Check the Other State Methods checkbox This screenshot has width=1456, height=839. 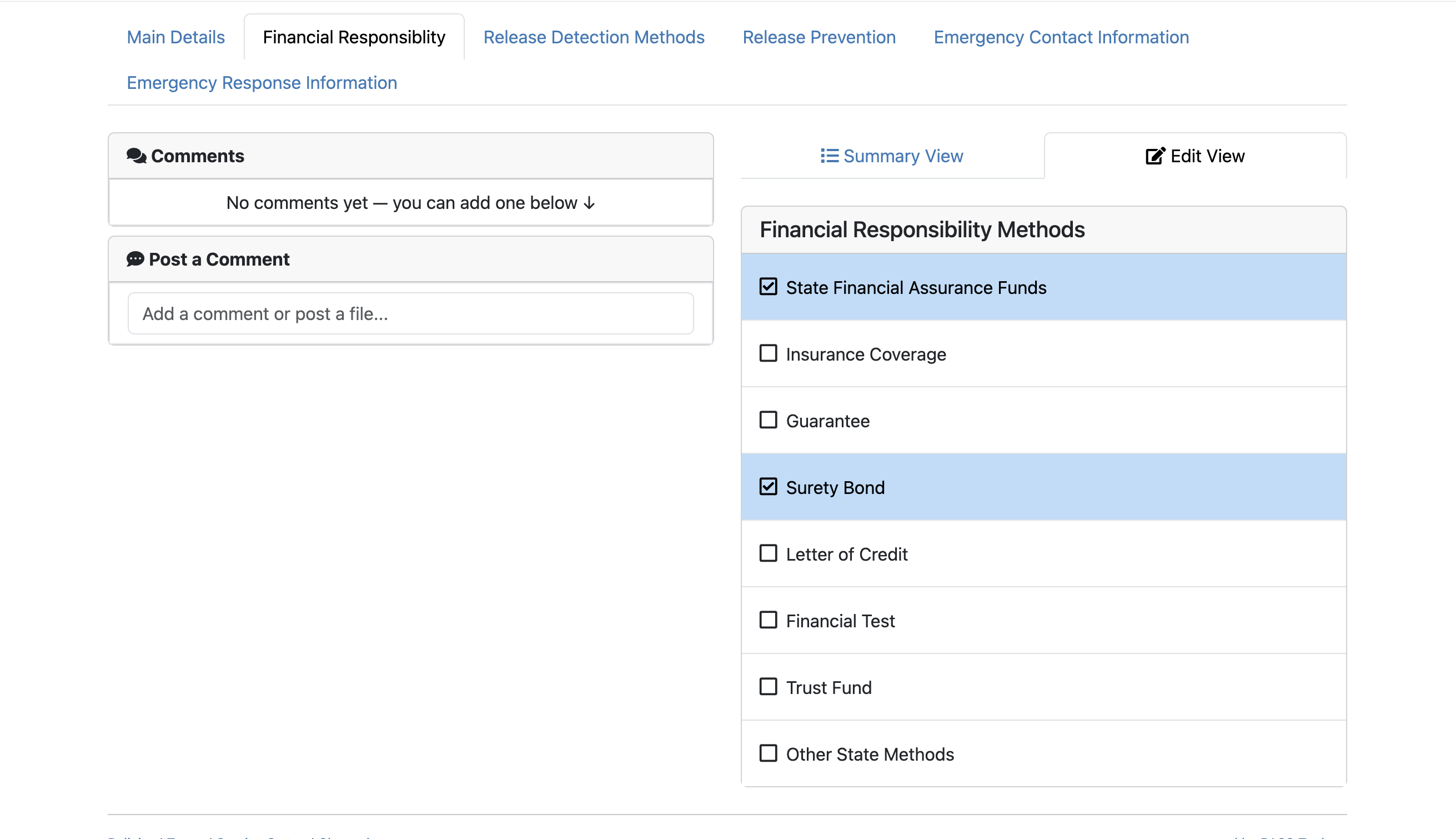(x=768, y=754)
